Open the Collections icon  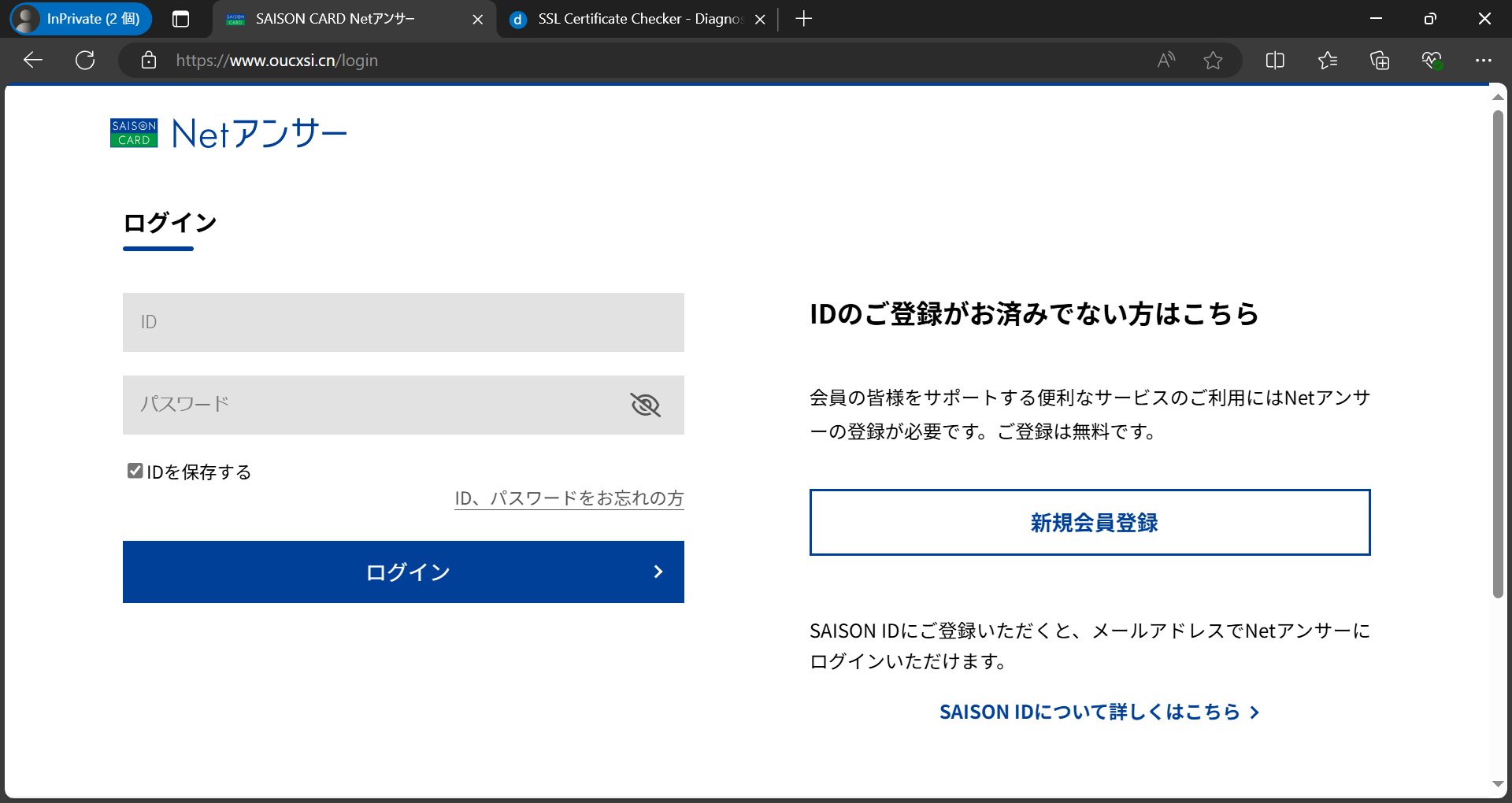[1380, 61]
